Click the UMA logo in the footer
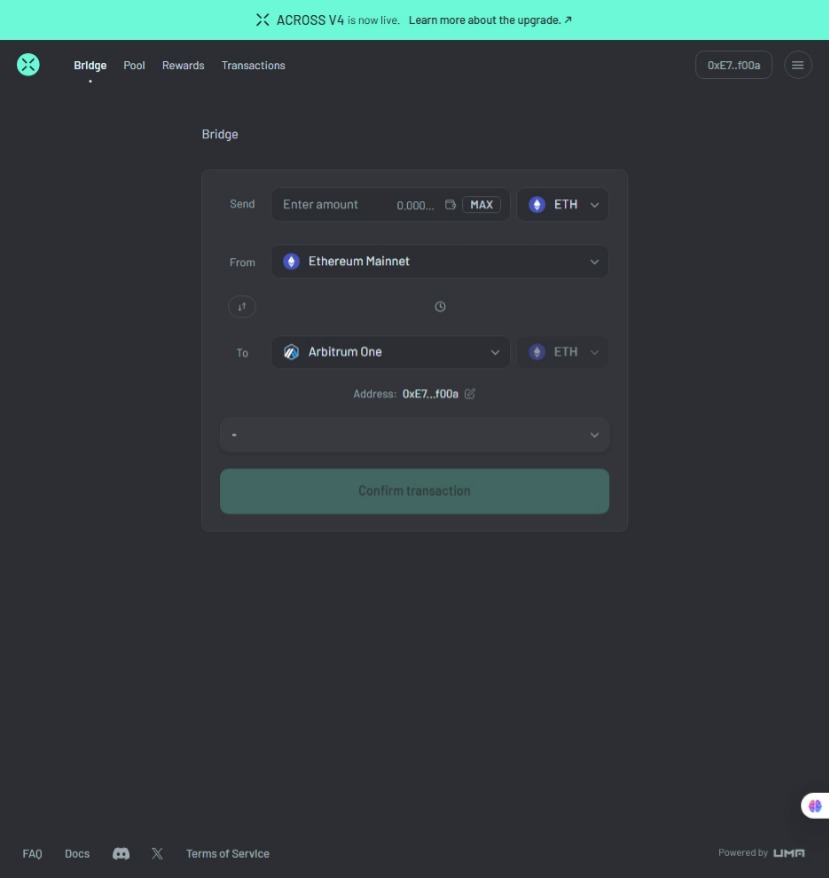This screenshot has height=878, width=829. (789, 853)
